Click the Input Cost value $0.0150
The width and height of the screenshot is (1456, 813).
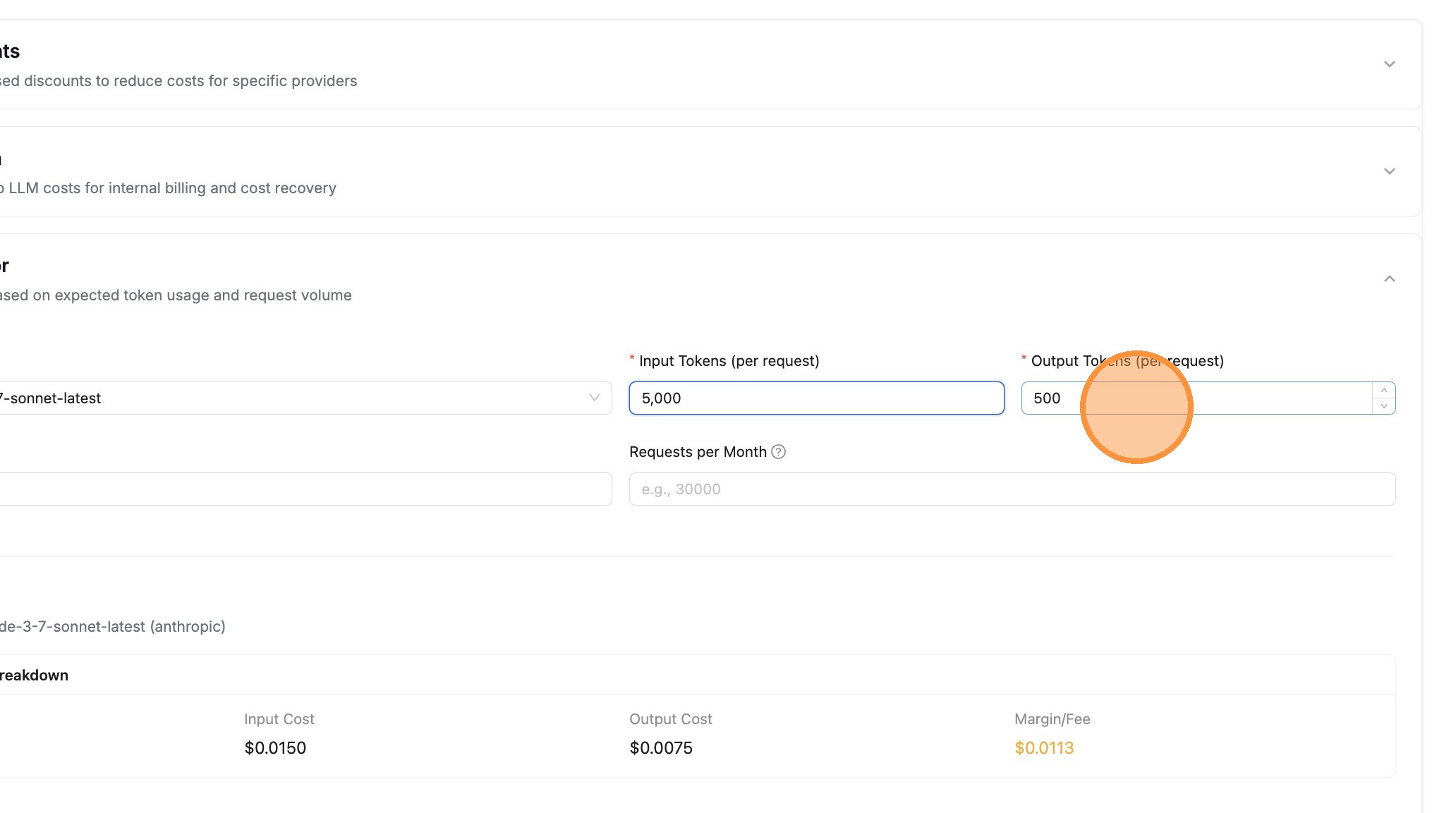pyautogui.click(x=275, y=747)
